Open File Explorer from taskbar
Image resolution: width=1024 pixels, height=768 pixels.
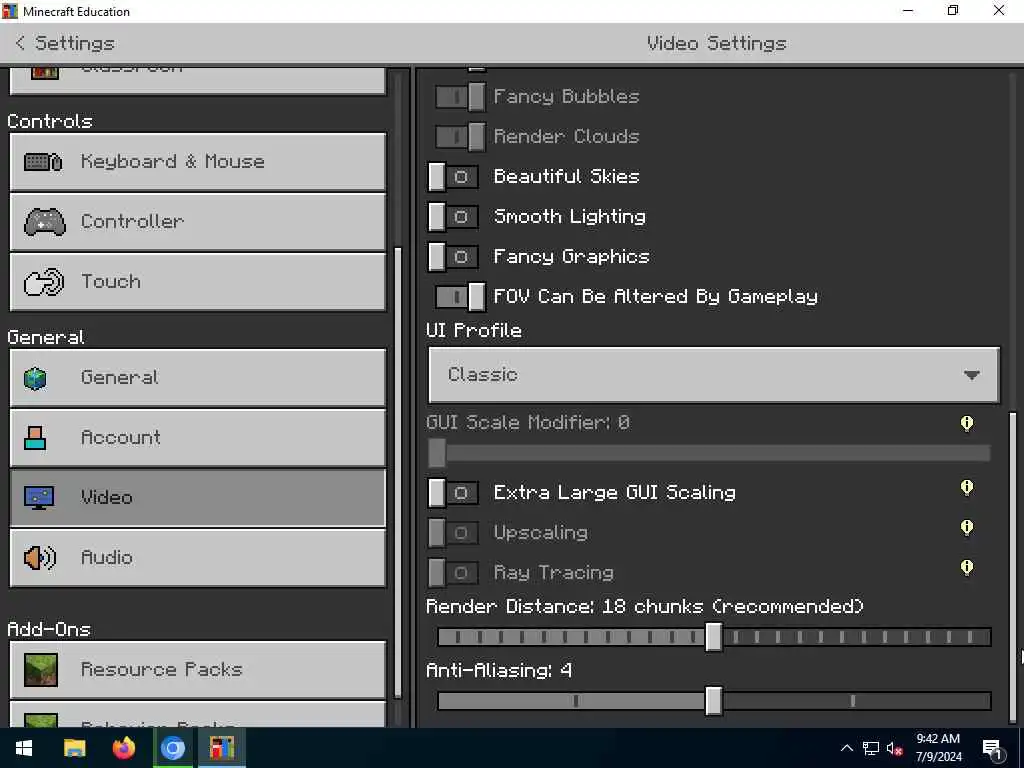[74, 748]
